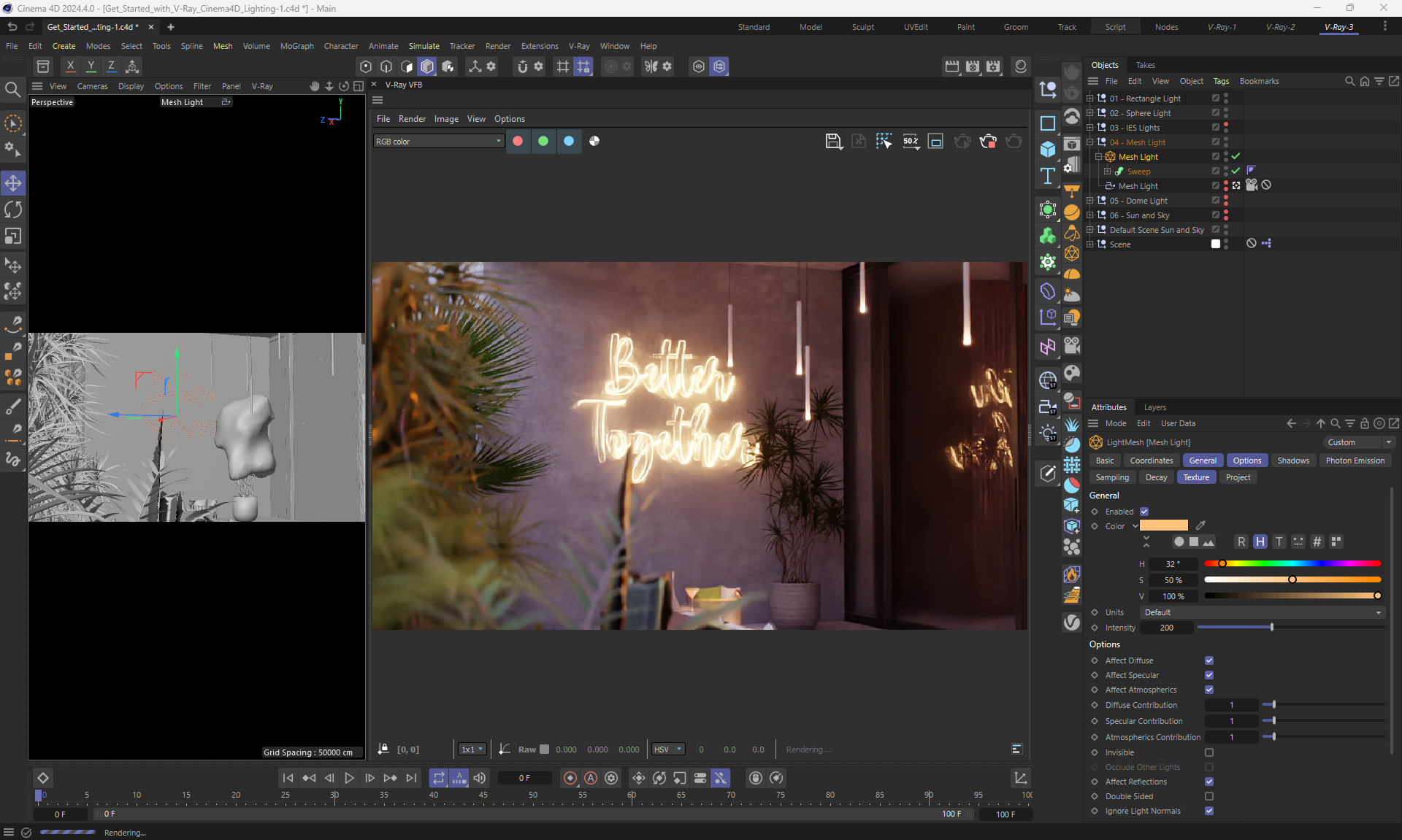Click the red channel circle in VFB
Viewport: 1402px width, 840px height.
pyautogui.click(x=518, y=141)
